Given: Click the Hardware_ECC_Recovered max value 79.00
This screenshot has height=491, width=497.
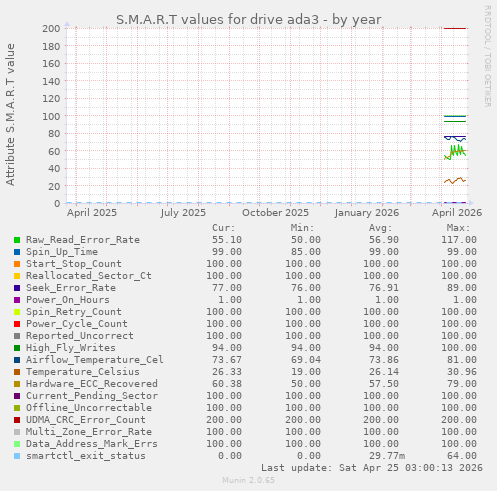Looking at the screenshot, I should [x=462, y=384].
